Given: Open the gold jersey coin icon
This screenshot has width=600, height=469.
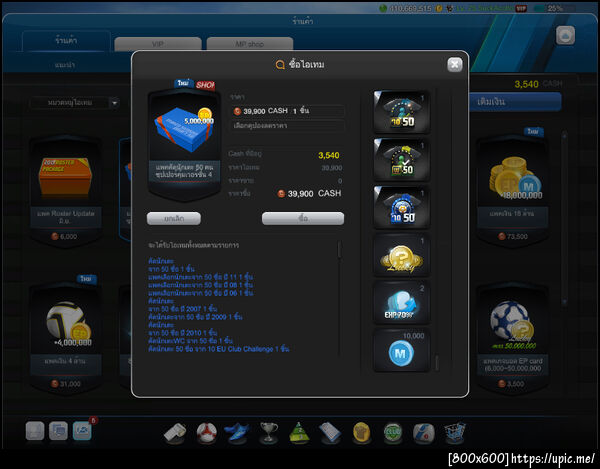Looking at the screenshot, I should (362, 433).
